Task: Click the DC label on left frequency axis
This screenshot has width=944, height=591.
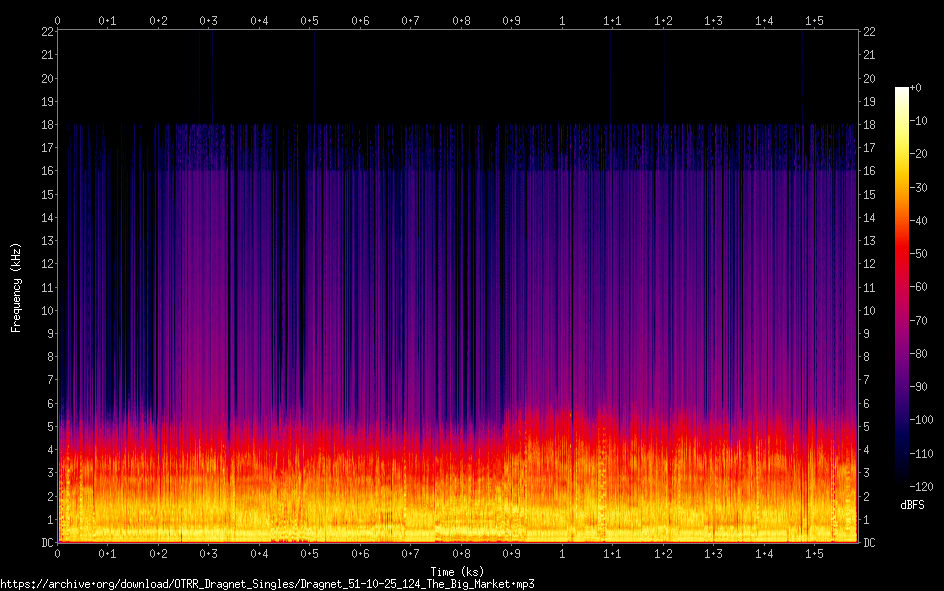Action: [x=46, y=543]
